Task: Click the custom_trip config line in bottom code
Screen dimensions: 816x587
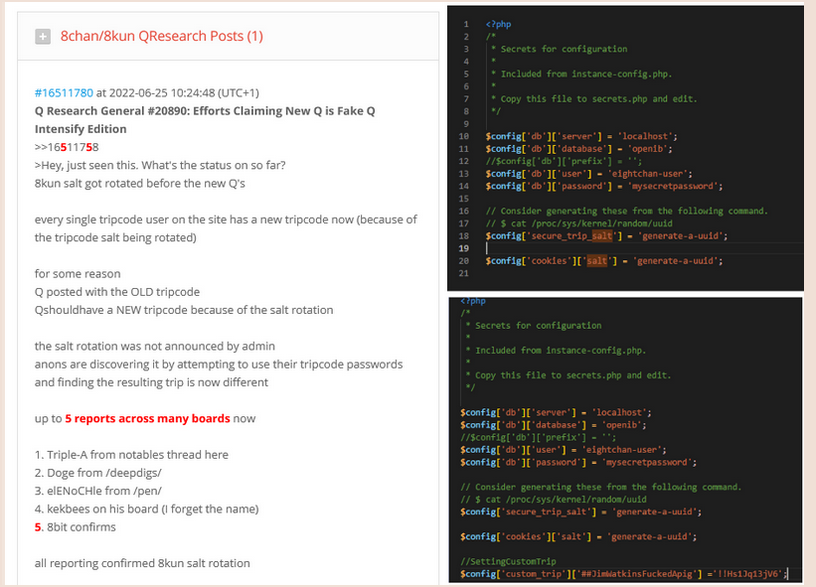Action: (x=624, y=574)
